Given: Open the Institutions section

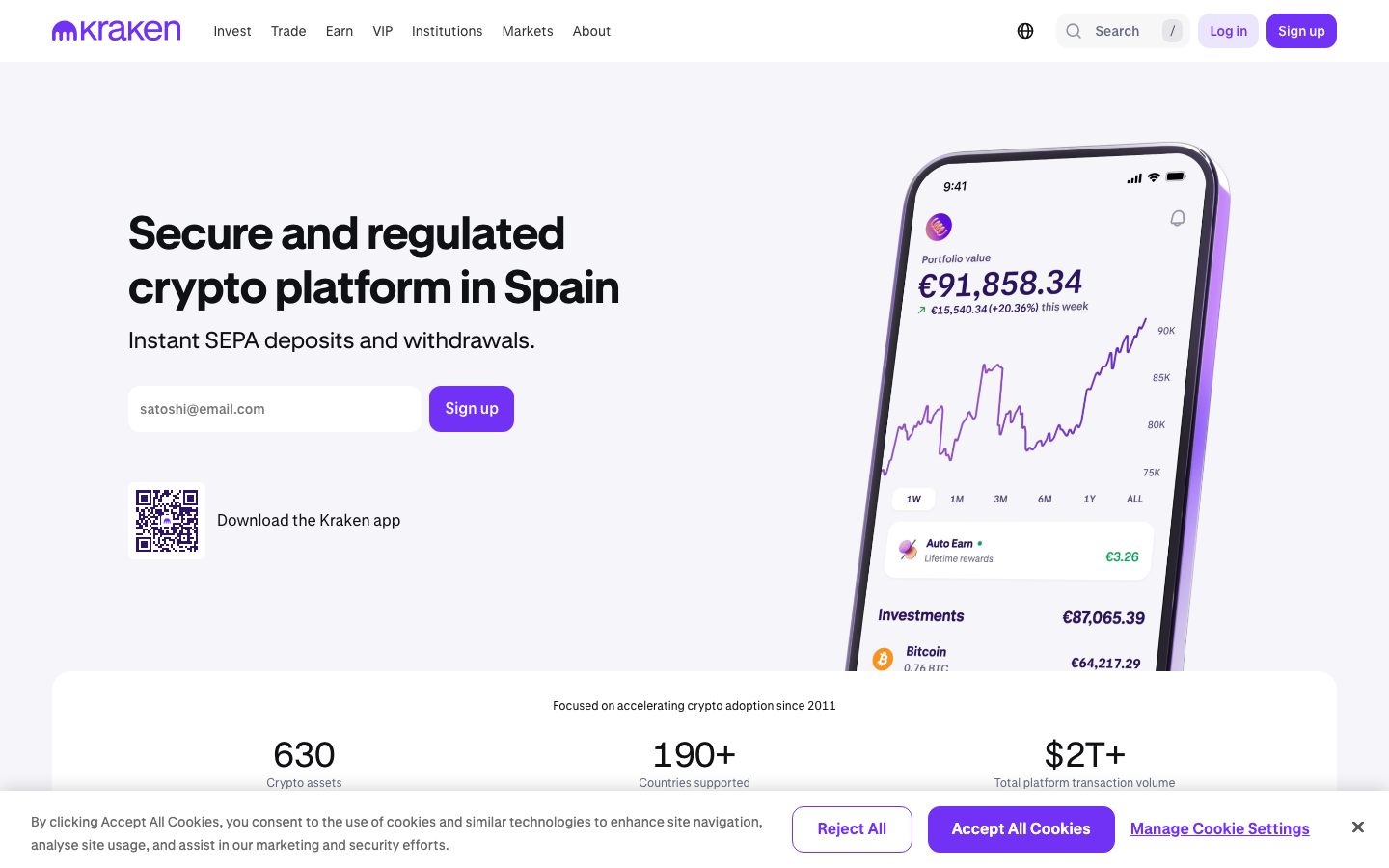Looking at the screenshot, I should (447, 31).
